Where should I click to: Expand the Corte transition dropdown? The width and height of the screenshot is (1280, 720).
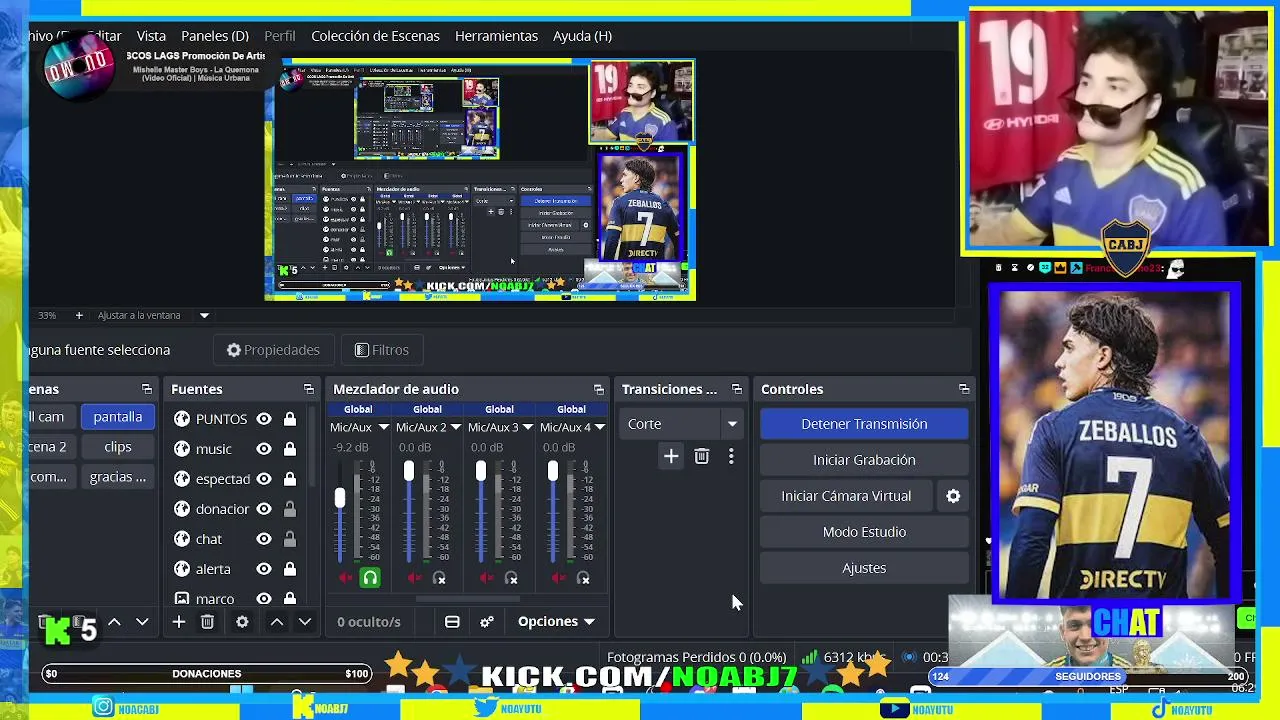pos(732,424)
